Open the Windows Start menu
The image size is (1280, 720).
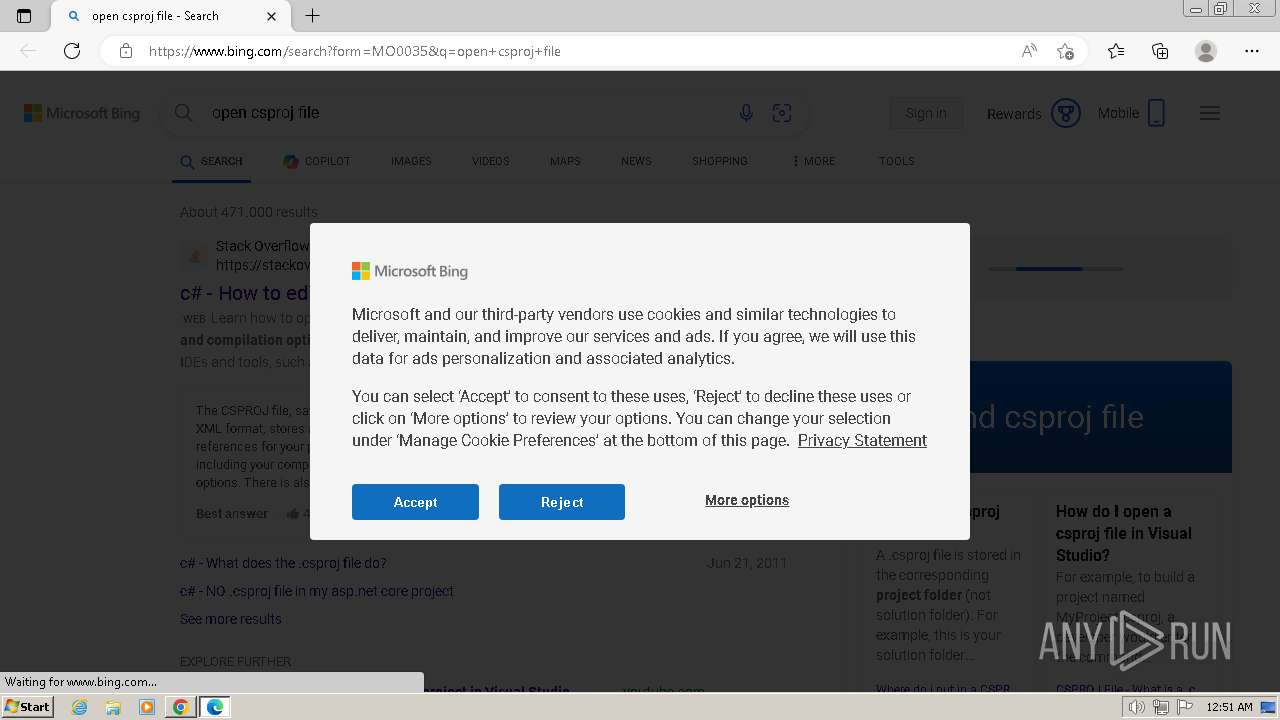(27, 706)
